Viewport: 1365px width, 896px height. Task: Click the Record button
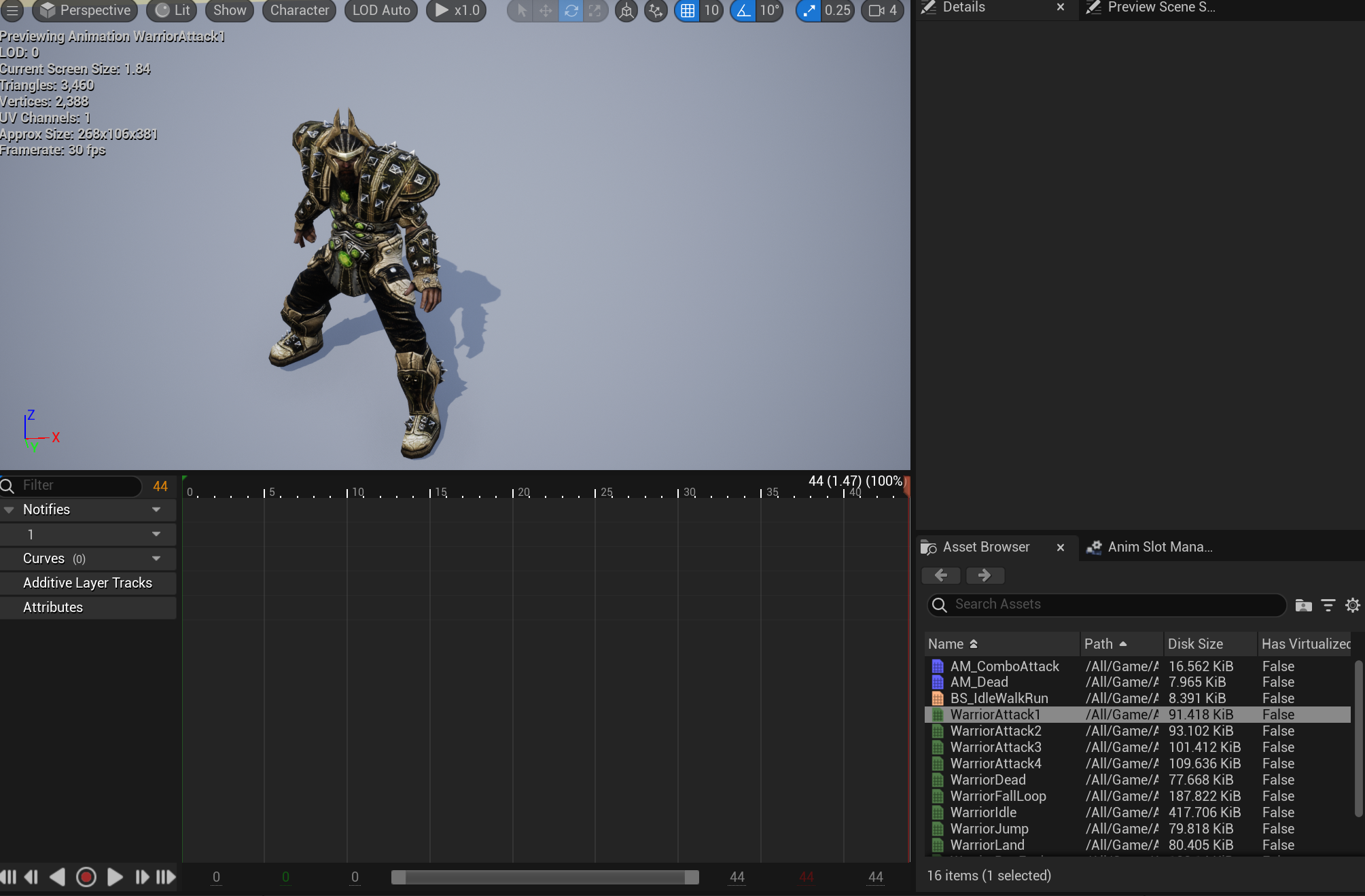pyautogui.click(x=86, y=877)
